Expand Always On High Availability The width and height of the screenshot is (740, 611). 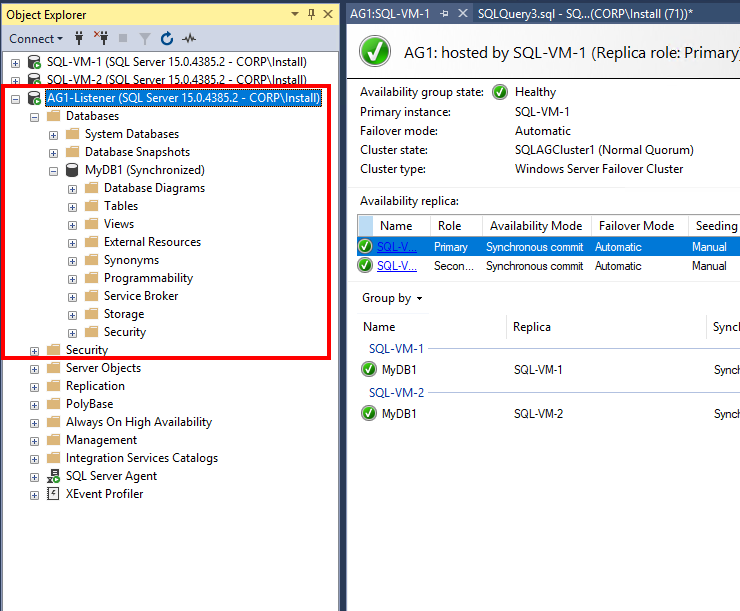coord(34,423)
